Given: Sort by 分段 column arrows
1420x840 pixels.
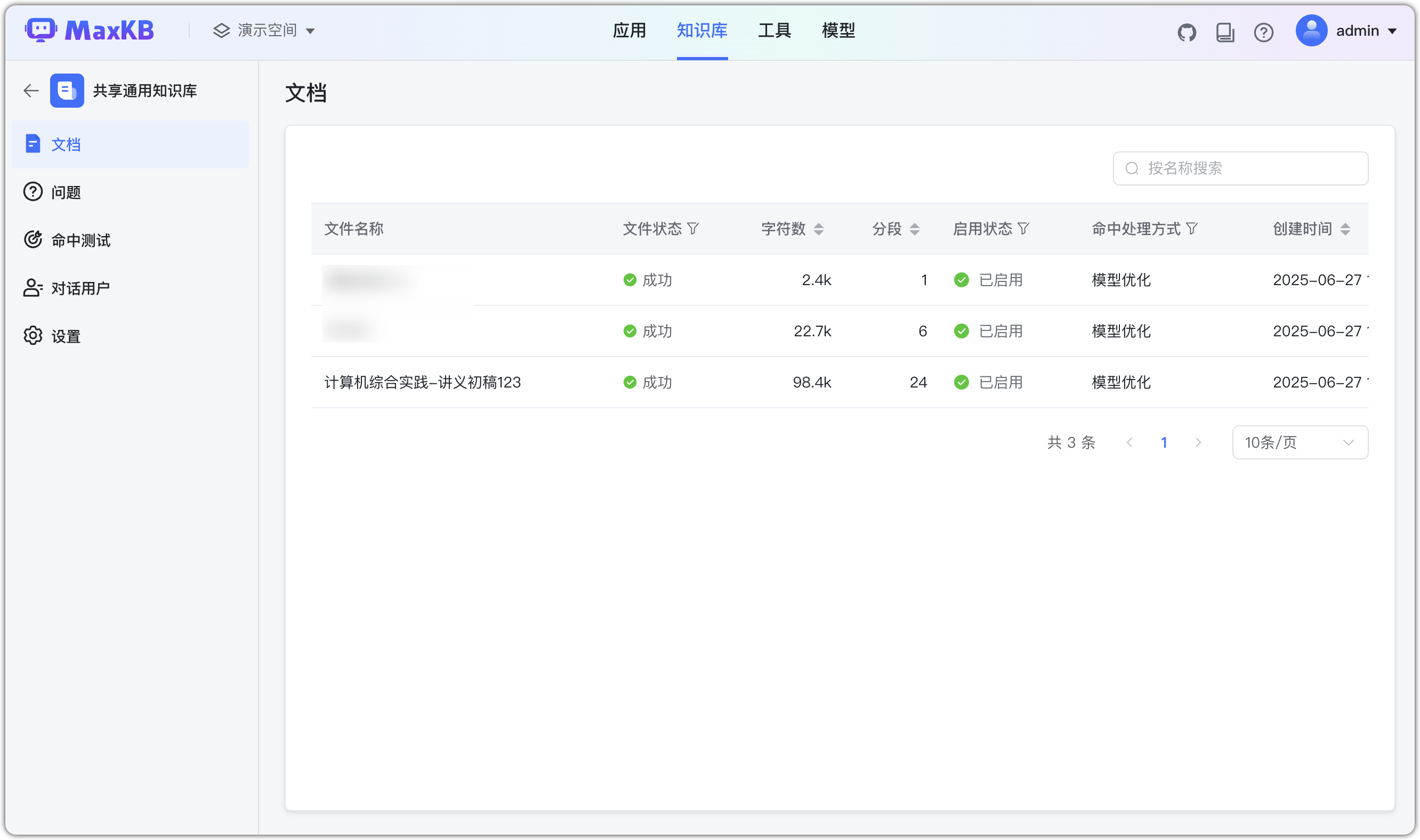Looking at the screenshot, I should pyautogui.click(x=914, y=229).
